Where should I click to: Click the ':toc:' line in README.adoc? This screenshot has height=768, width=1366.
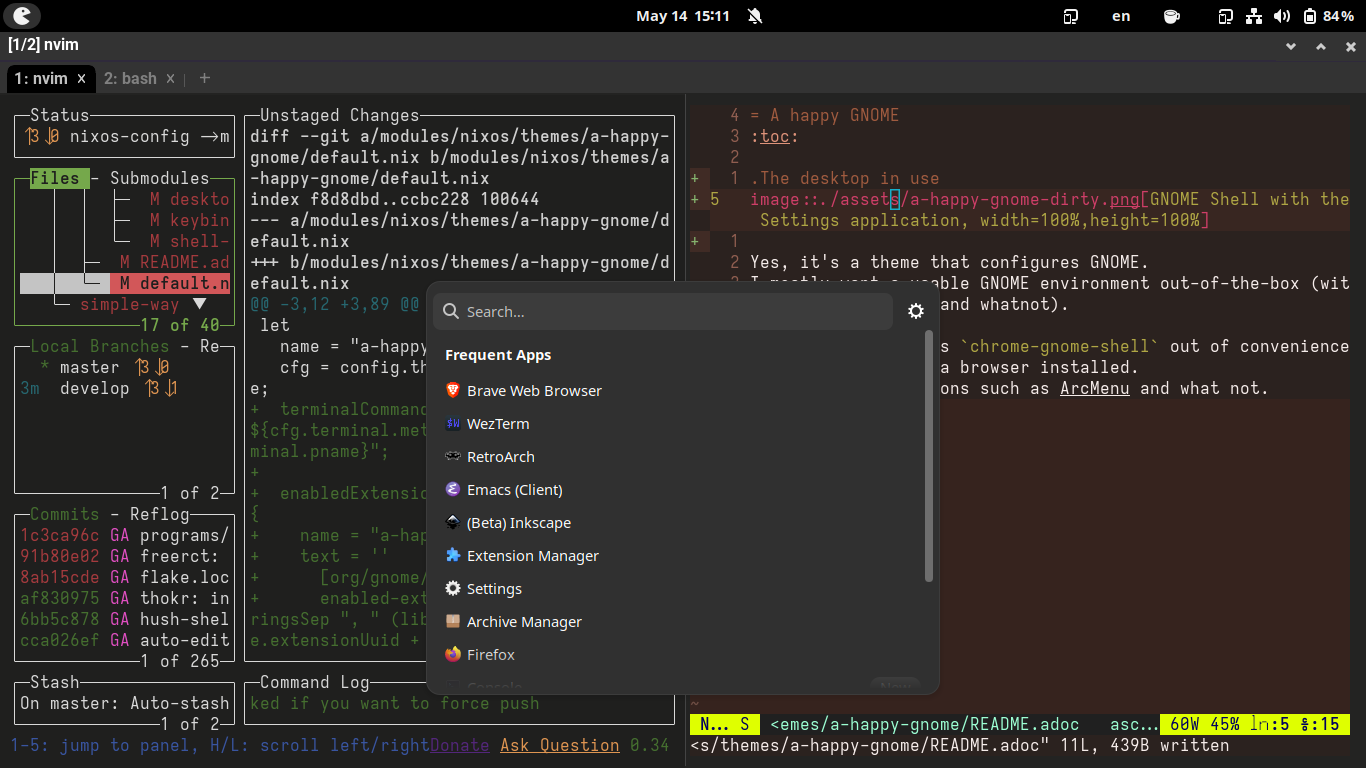point(775,136)
